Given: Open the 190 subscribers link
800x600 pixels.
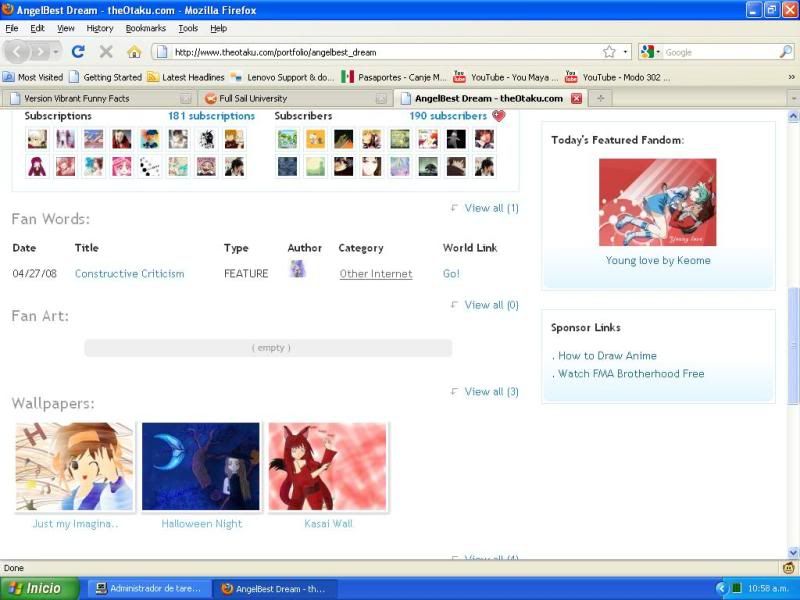Looking at the screenshot, I should [x=448, y=116].
